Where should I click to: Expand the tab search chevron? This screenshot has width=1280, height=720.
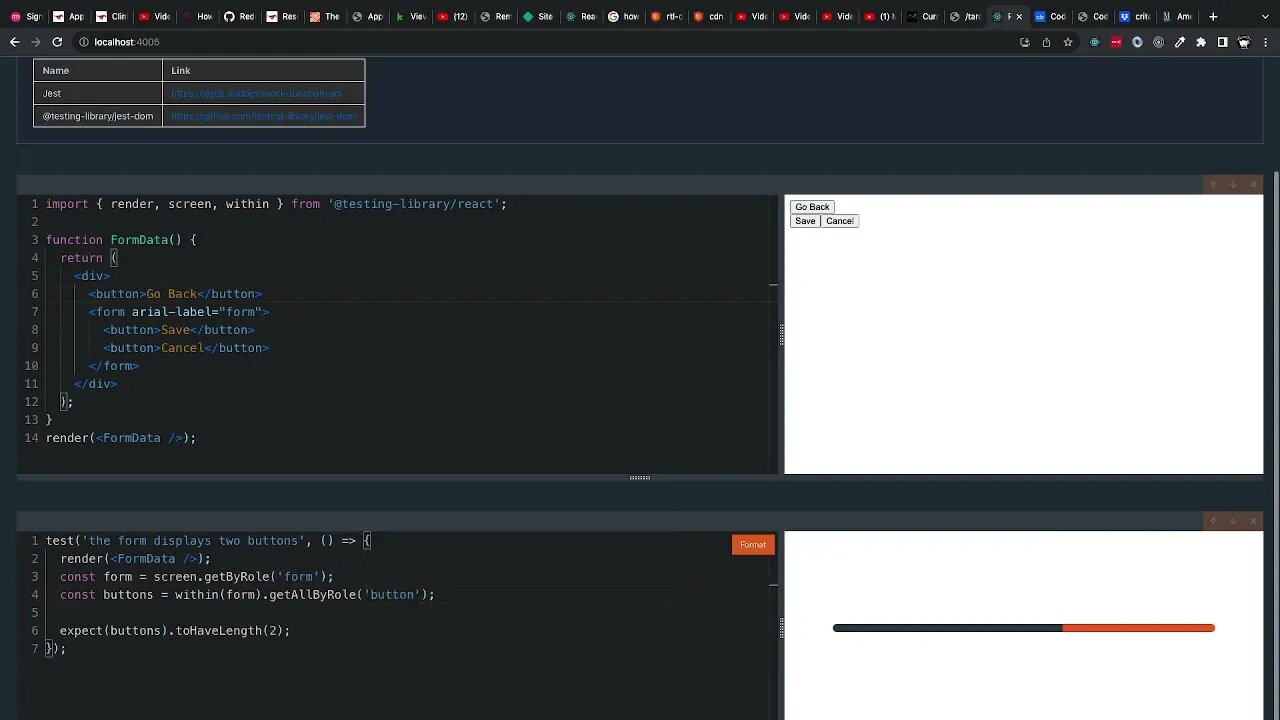(x=1267, y=16)
